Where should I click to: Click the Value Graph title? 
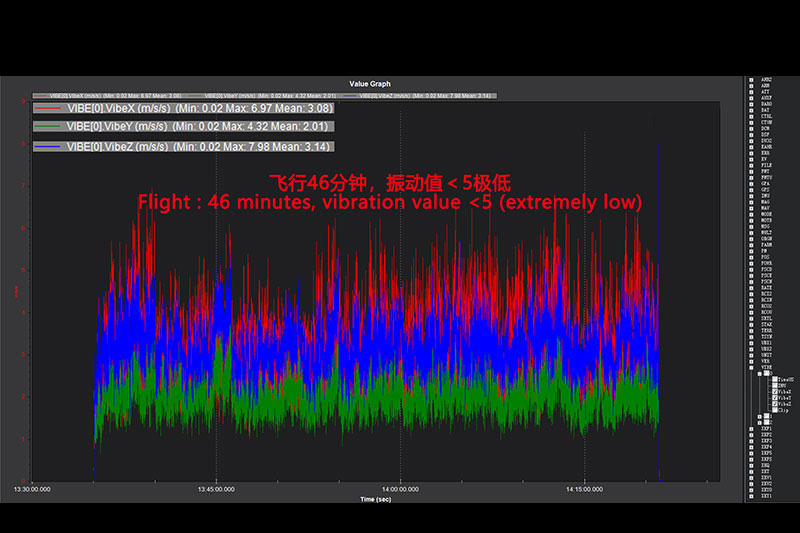click(x=370, y=84)
